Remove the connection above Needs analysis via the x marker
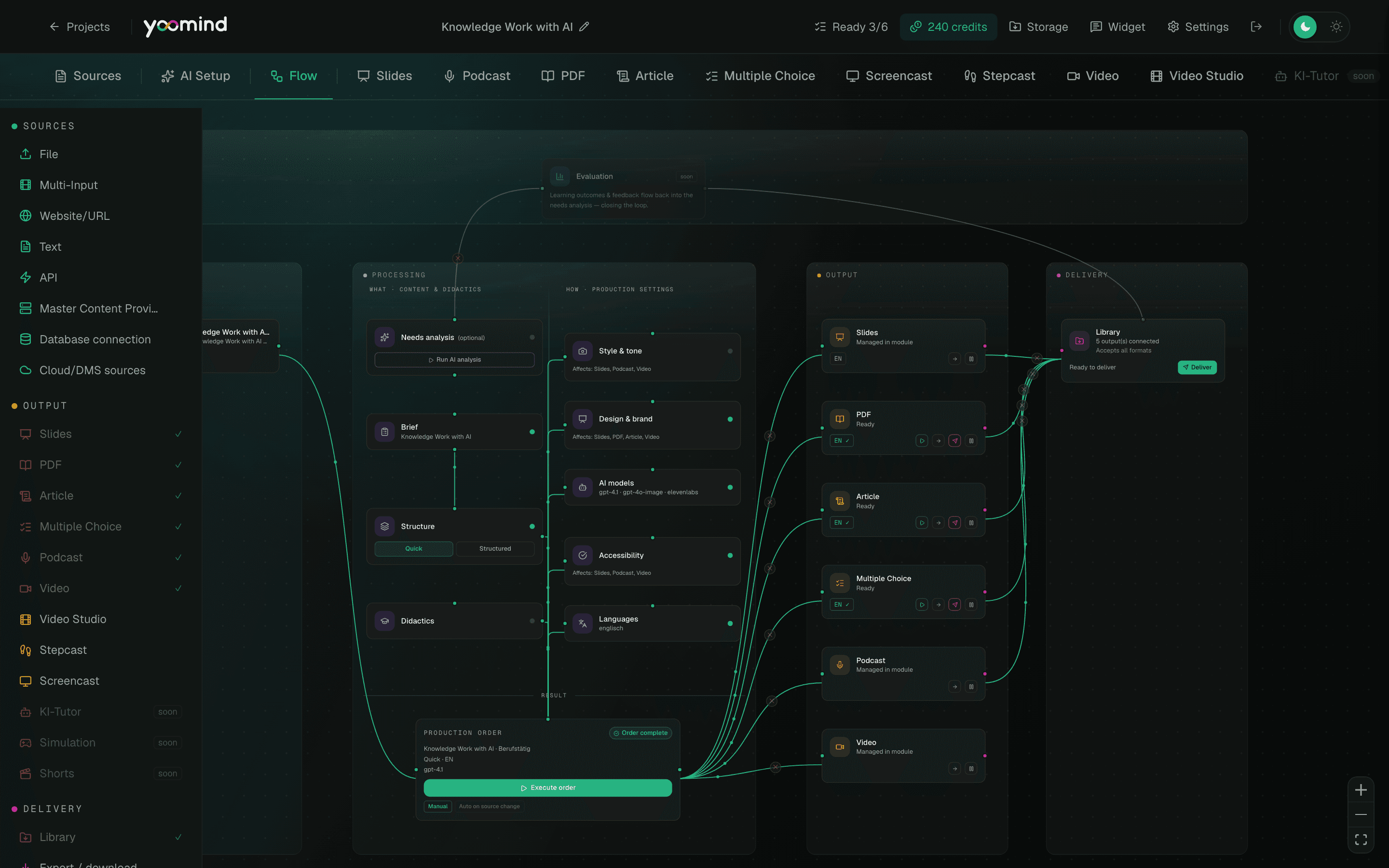Viewport: 1389px width, 868px height. pyautogui.click(x=457, y=258)
